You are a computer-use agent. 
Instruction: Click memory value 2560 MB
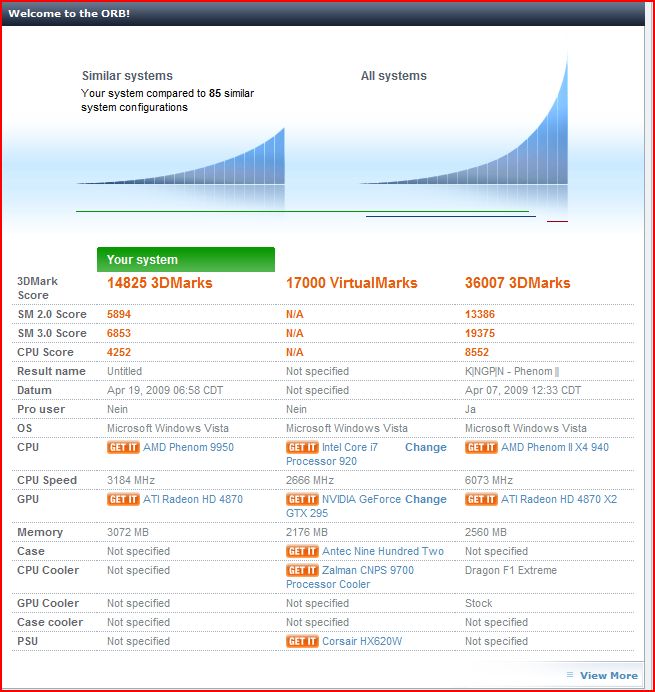(x=486, y=532)
